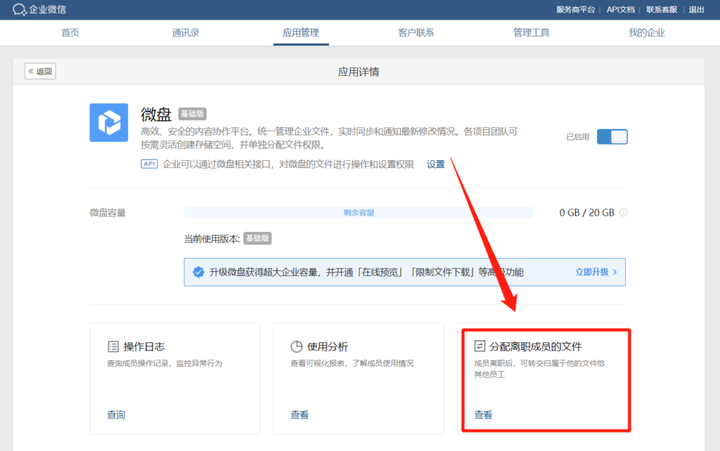Click the 剩余容量 capacity progress bar
The width and height of the screenshot is (720, 451).
359,213
